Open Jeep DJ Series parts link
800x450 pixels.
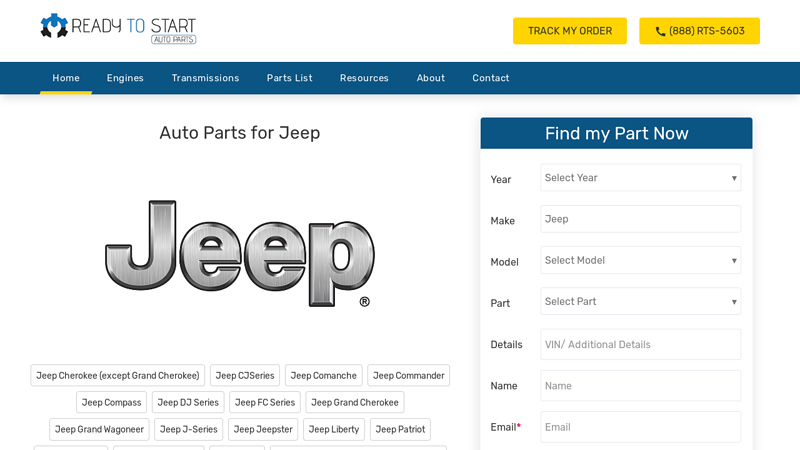tap(188, 403)
